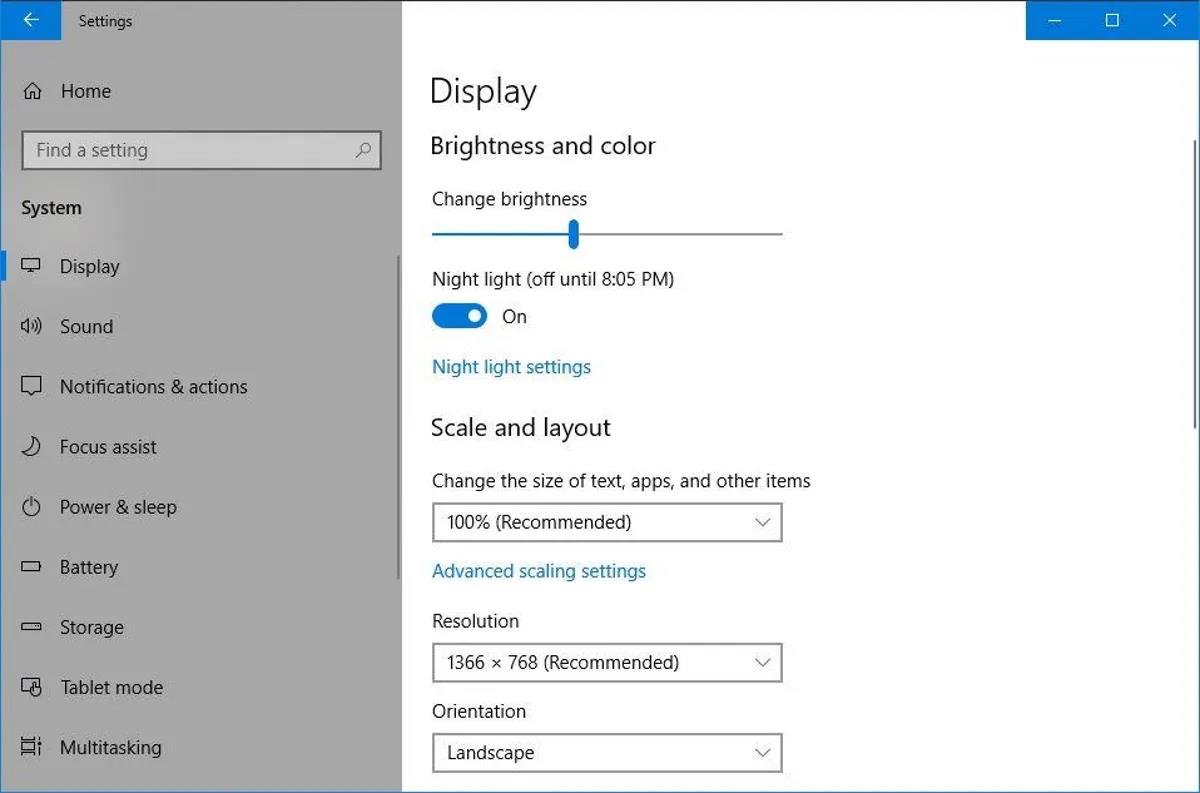Click the Find a setting search box
Image resolution: width=1200 pixels, height=793 pixels.
[x=190, y=150]
